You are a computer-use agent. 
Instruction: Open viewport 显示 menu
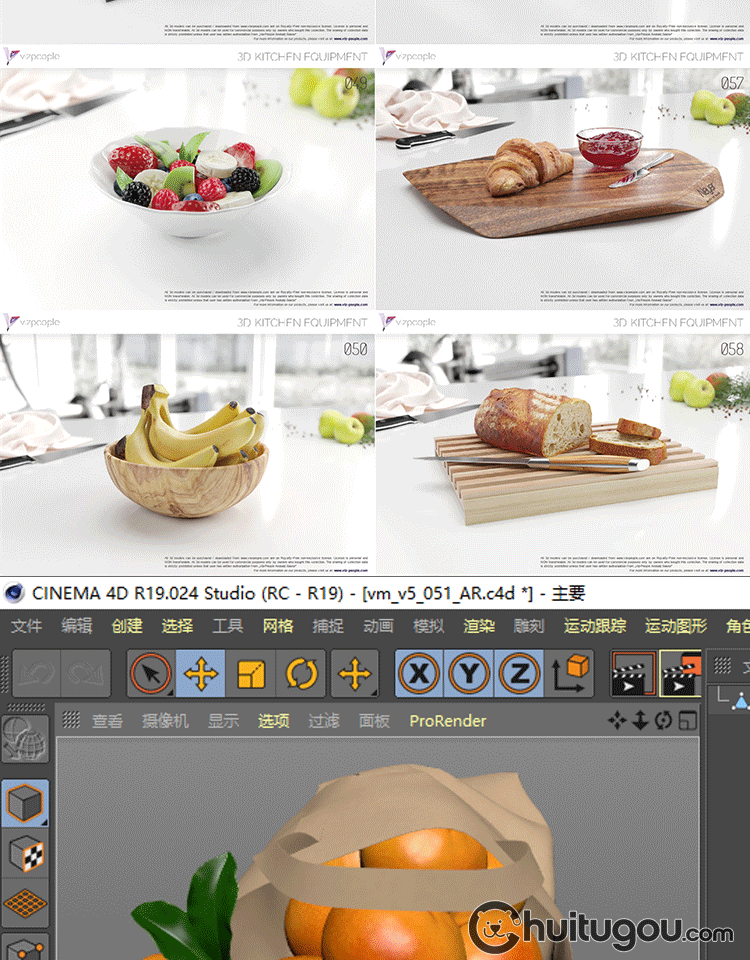pyautogui.click(x=223, y=721)
